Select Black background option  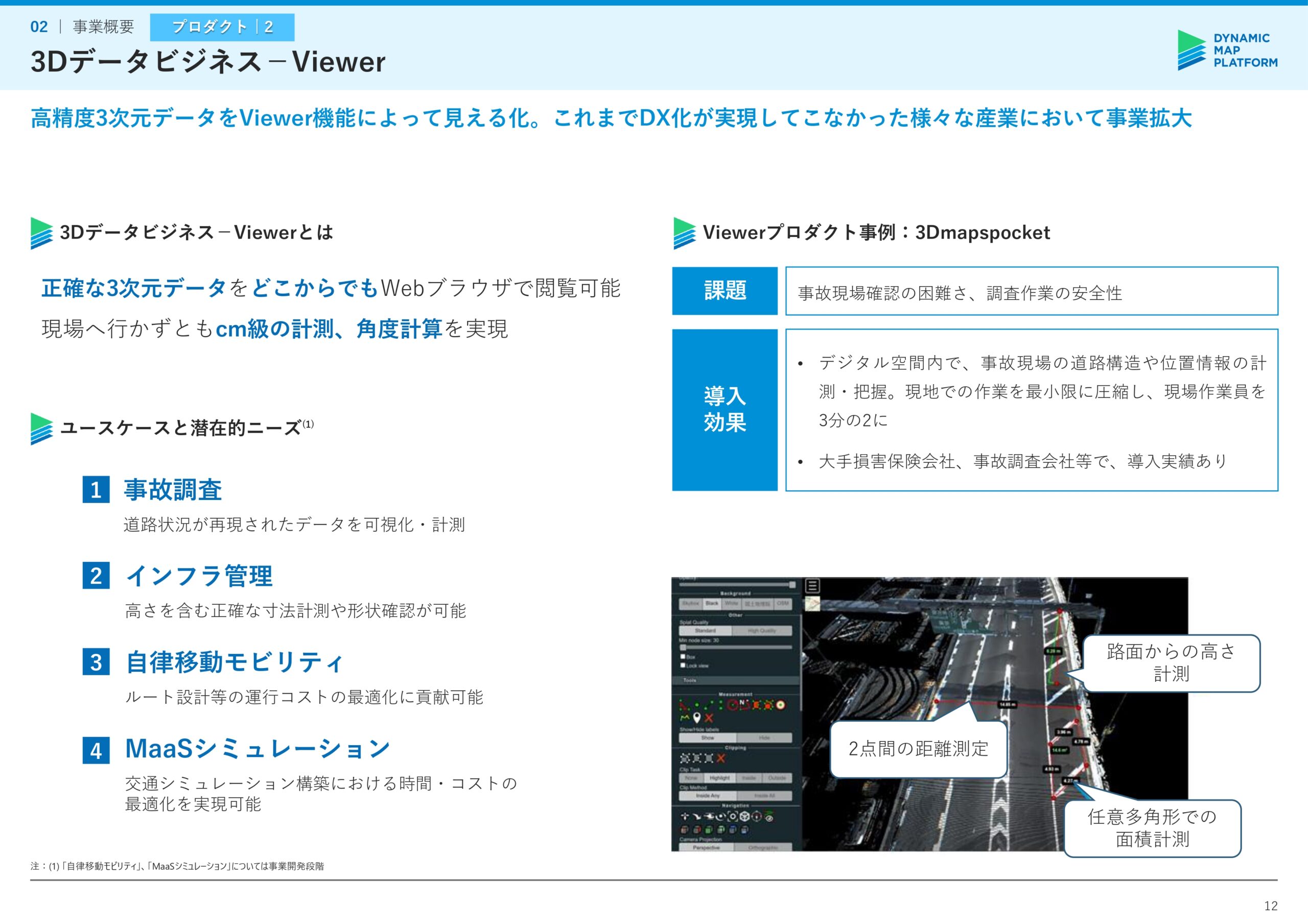coord(712,603)
